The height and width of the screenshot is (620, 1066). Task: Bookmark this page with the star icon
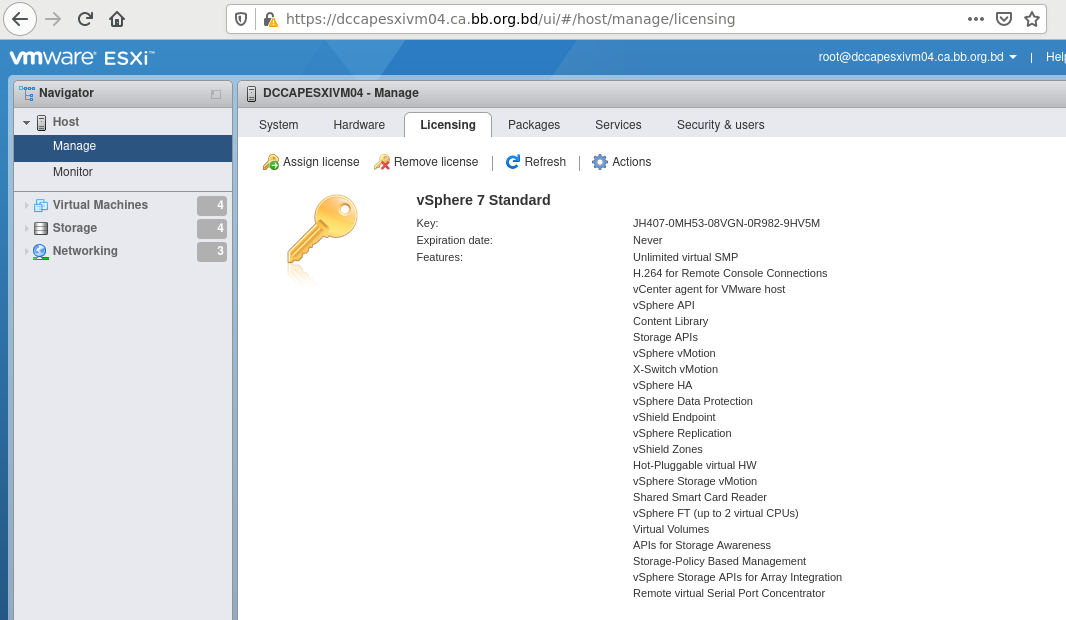click(x=1032, y=19)
